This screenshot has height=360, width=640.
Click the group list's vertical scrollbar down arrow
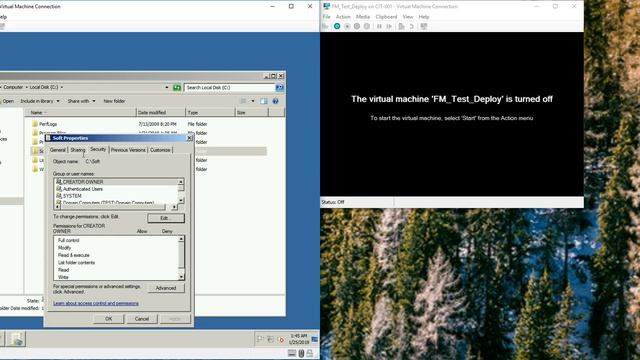point(181,200)
